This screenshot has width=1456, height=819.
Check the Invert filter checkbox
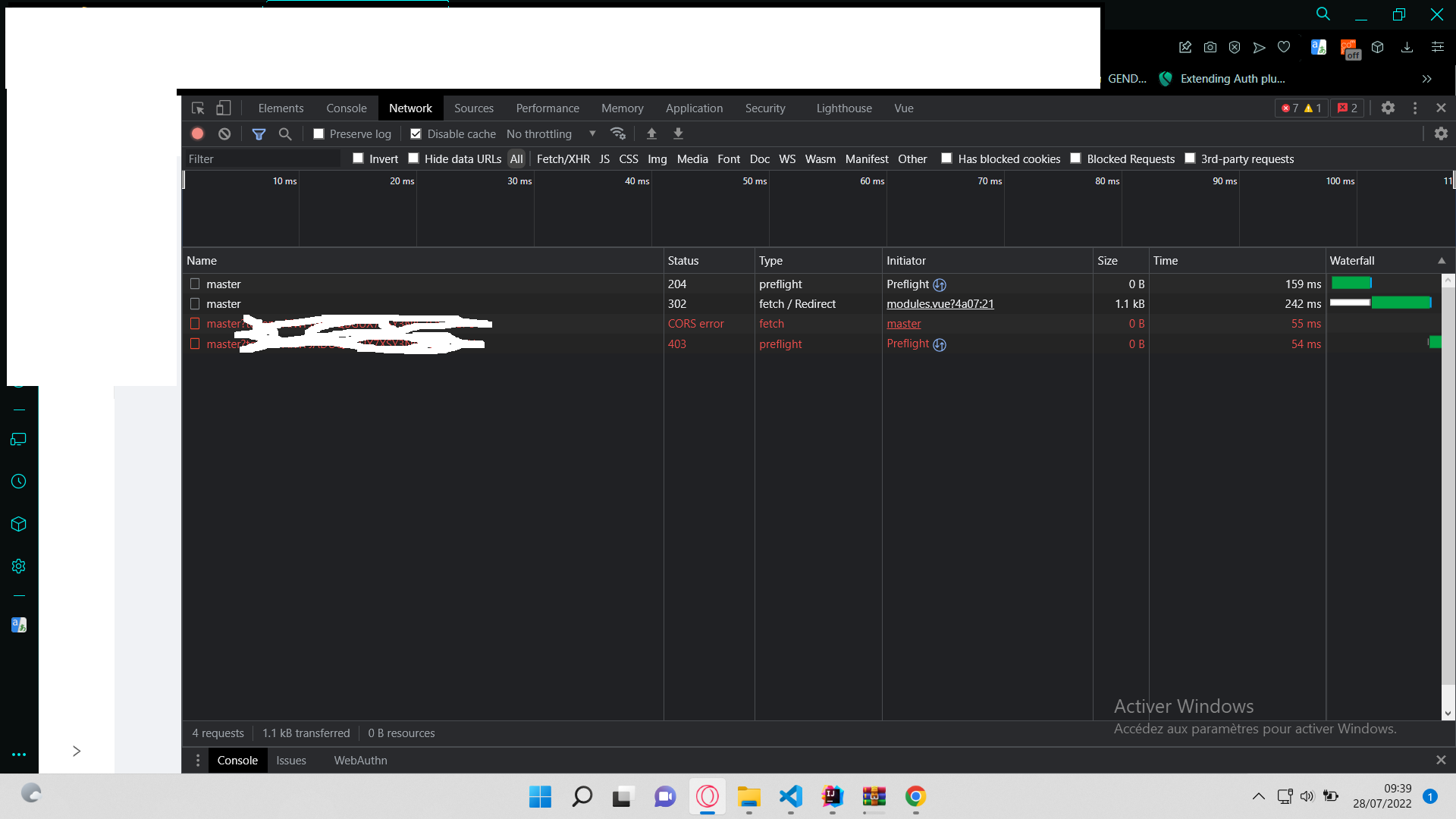click(x=358, y=158)
